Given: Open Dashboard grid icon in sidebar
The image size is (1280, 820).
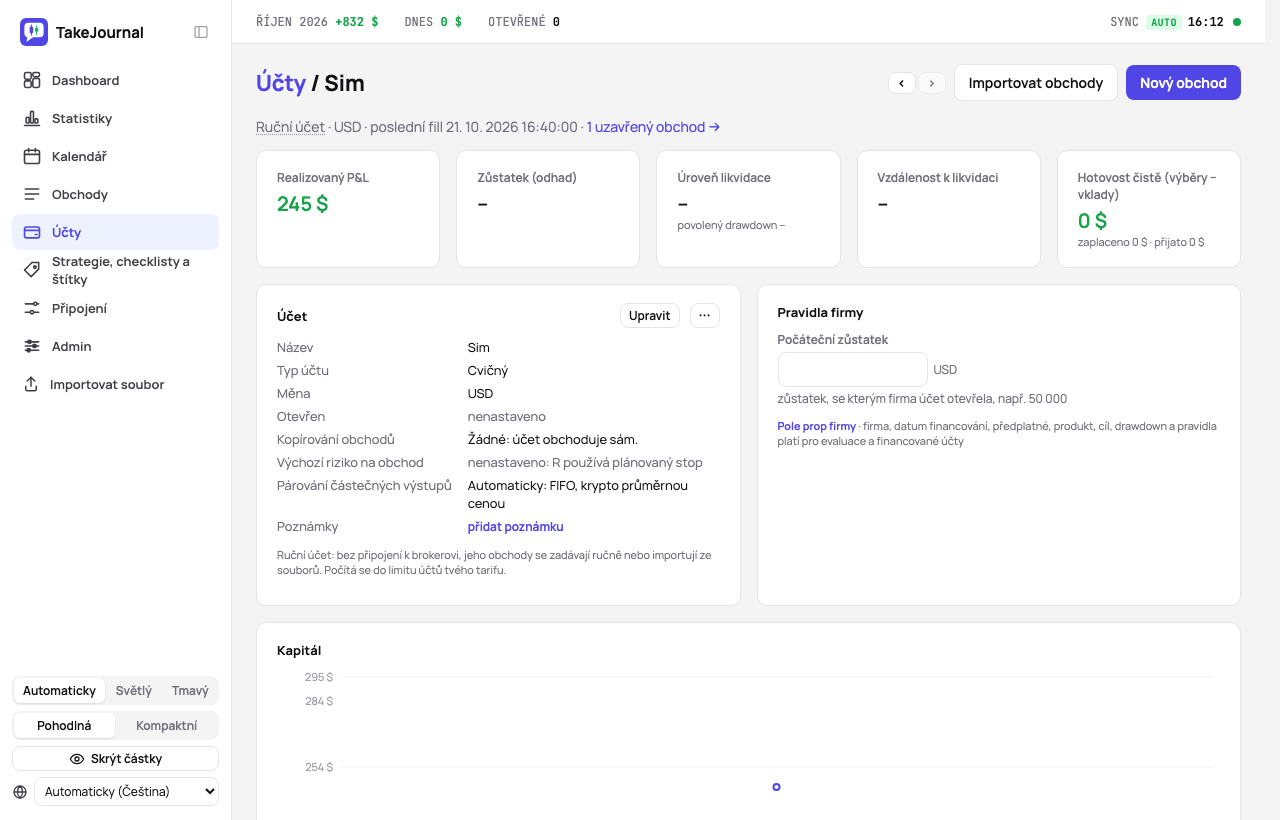Looking at the screenshot, I should pyautogui.click(x=32, y=80).
